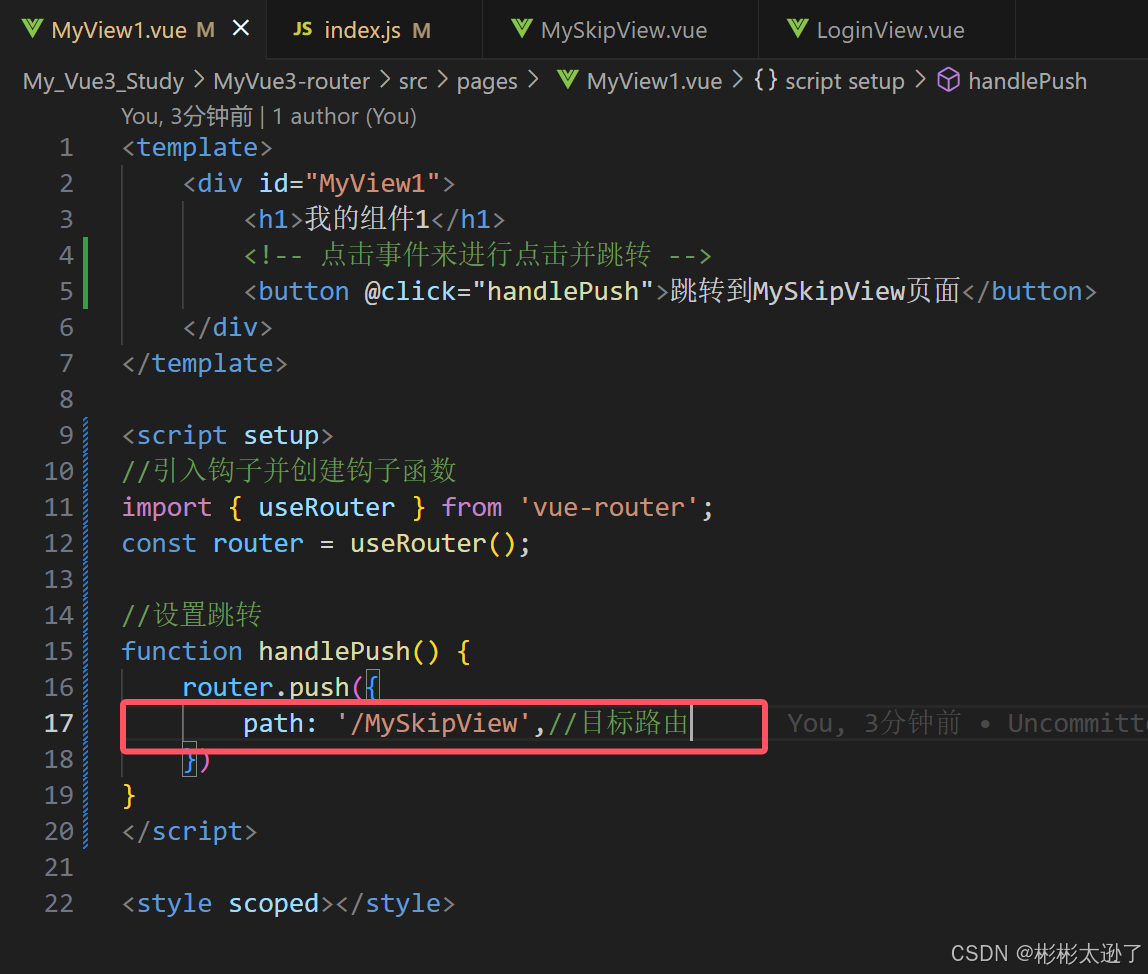Open the src breadcrumb segment
1148x974 pixels.
coord(413,81)
